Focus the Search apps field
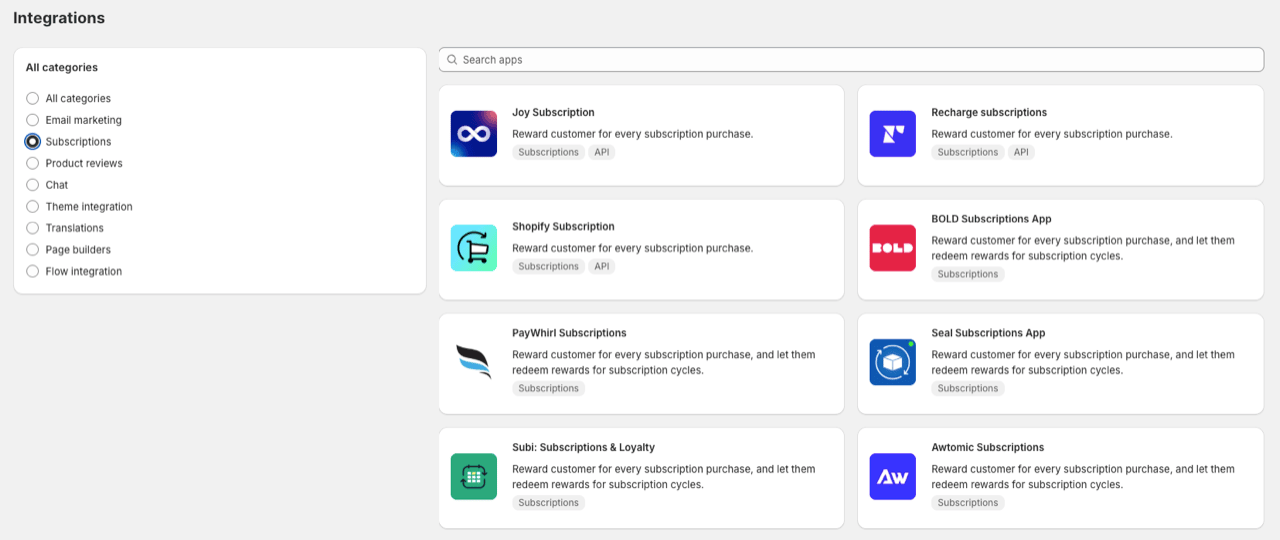1280x540 pixels. pos(851,60)
